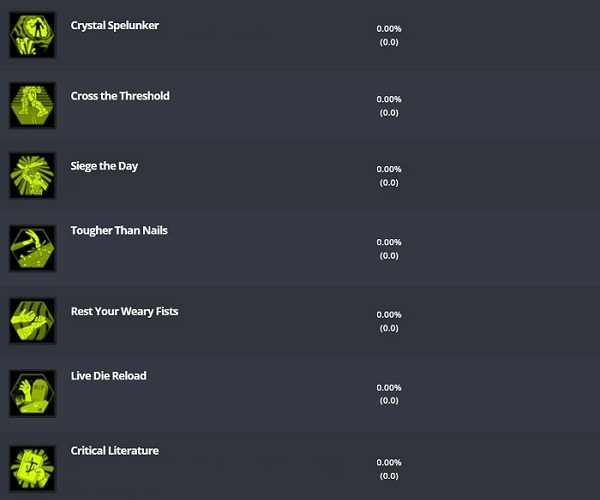
Task: Click Tougher Than Nails' 0.00% completion value
Action: 389,242
